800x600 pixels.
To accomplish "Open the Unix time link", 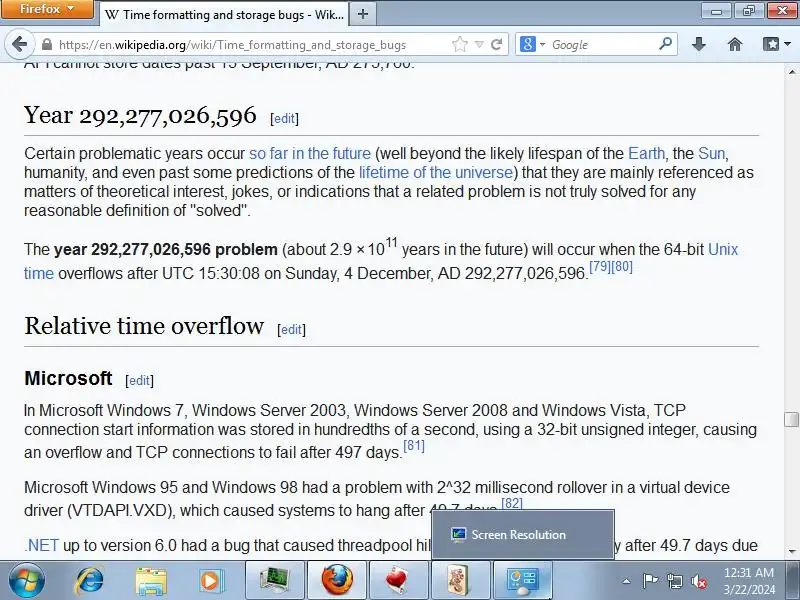I will pos(723,249).
